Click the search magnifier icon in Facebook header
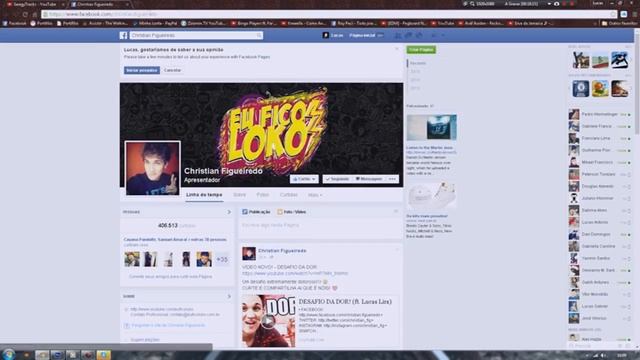Screen dimensions: 640x360 coord(259,36)
